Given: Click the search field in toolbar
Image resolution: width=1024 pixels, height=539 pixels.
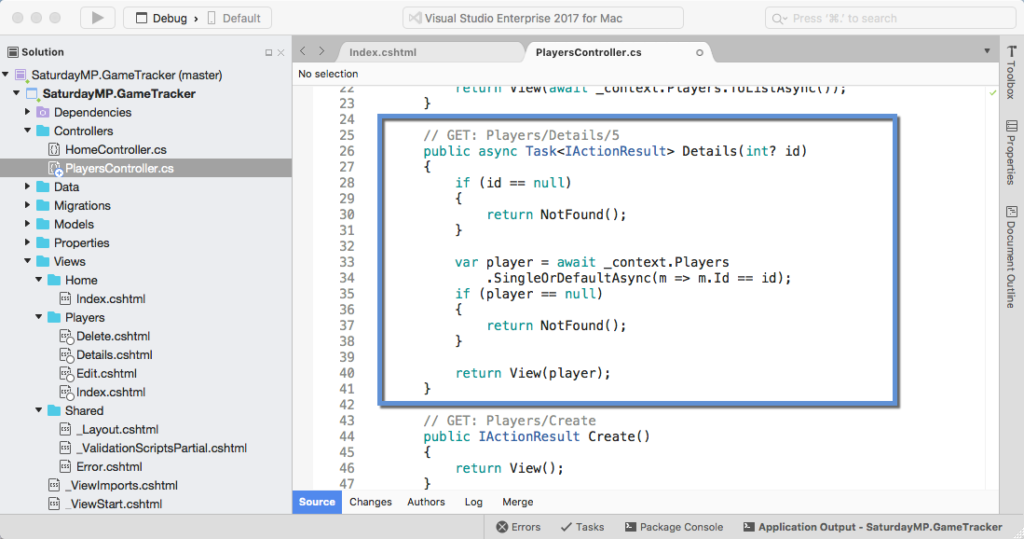Looking at the screenshot, I should pos(890,18).
